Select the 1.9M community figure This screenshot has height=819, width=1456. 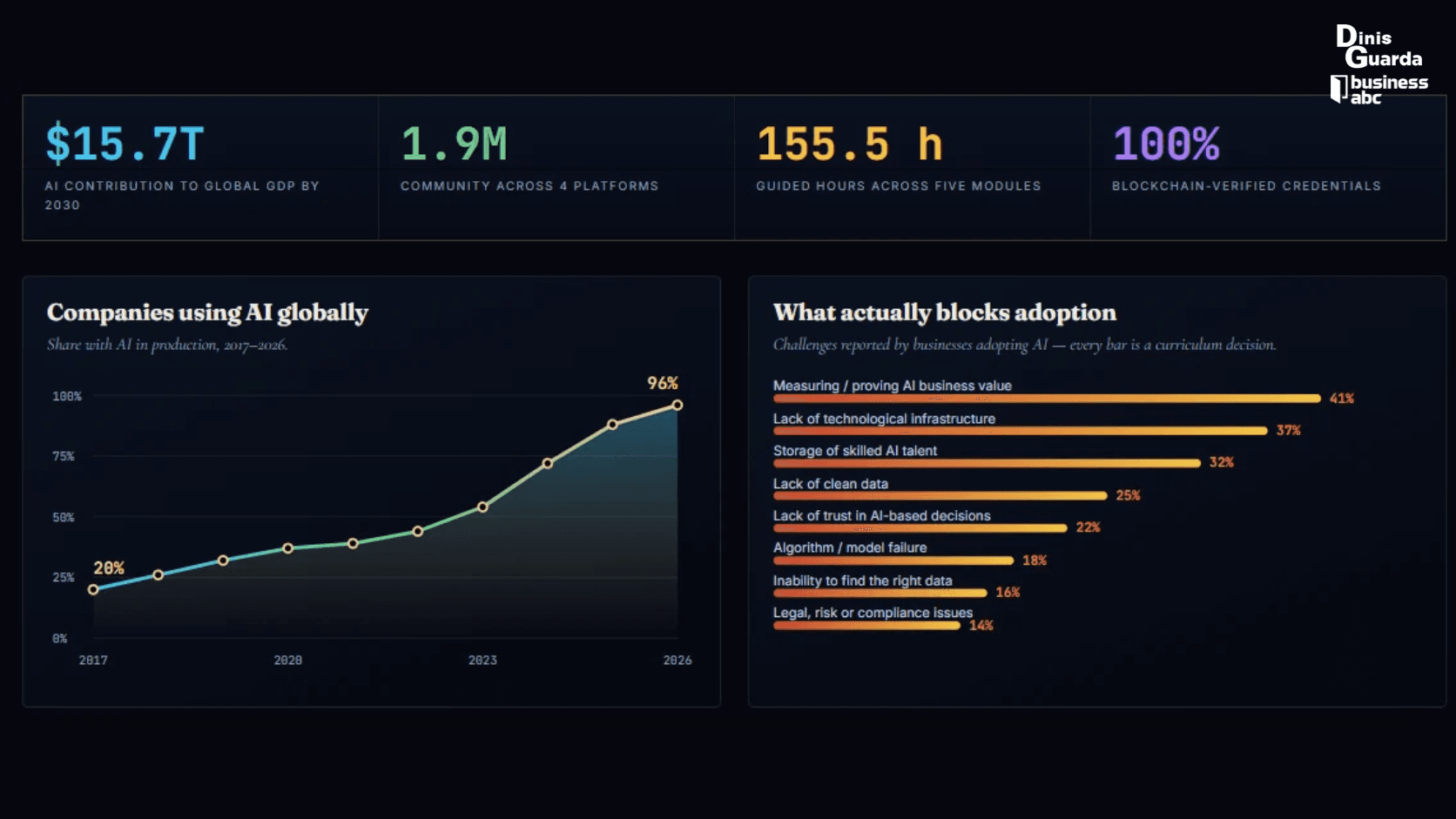coord(454,144)
